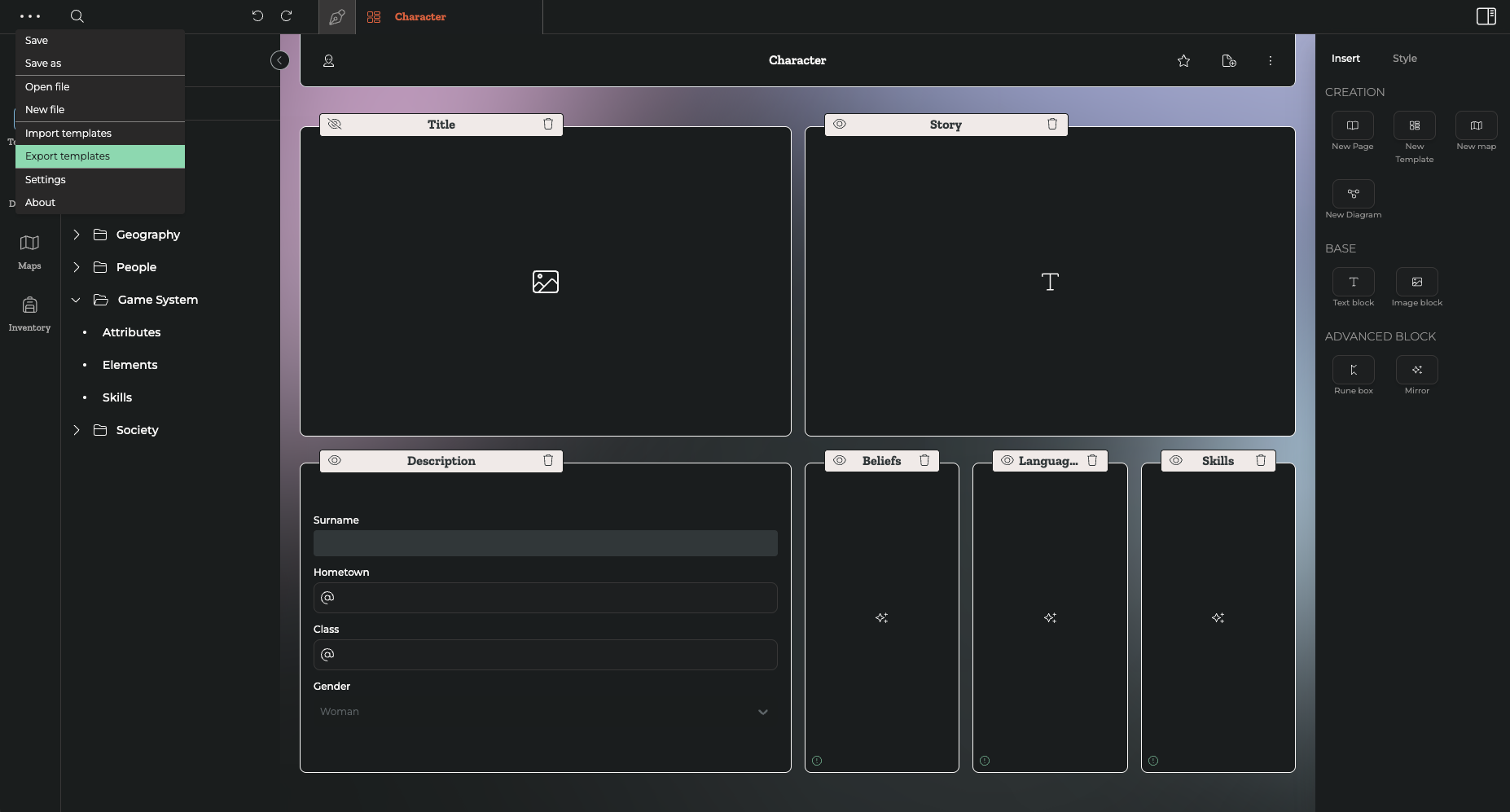Click the New map icon
The width and height of the screenshot is (1510, 812).
1476,125
